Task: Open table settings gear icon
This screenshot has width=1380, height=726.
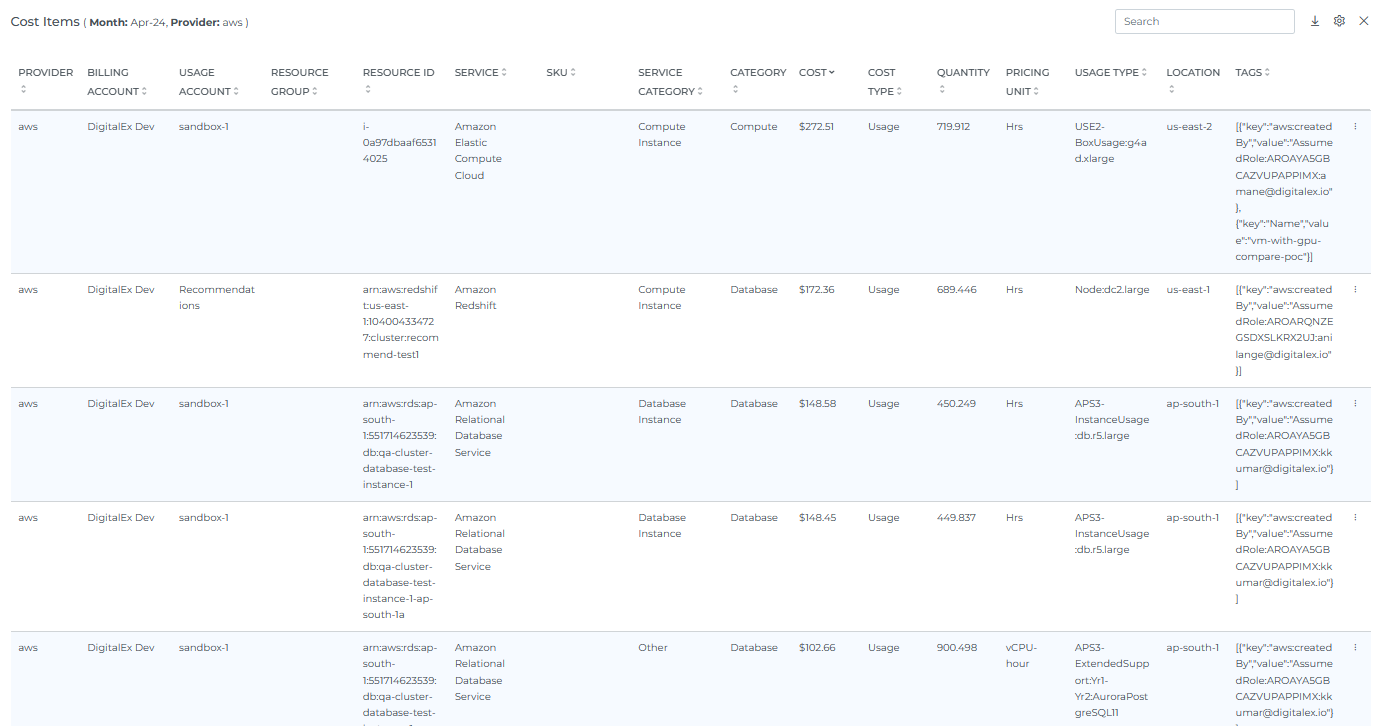Action: coord(1339,21)
